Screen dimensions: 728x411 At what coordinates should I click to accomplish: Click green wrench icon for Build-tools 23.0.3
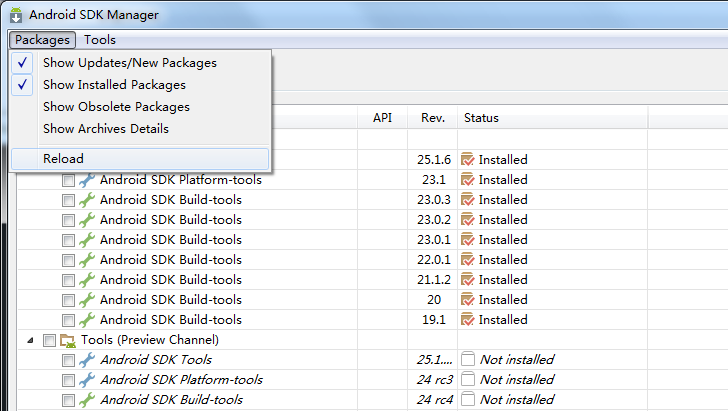87,200
